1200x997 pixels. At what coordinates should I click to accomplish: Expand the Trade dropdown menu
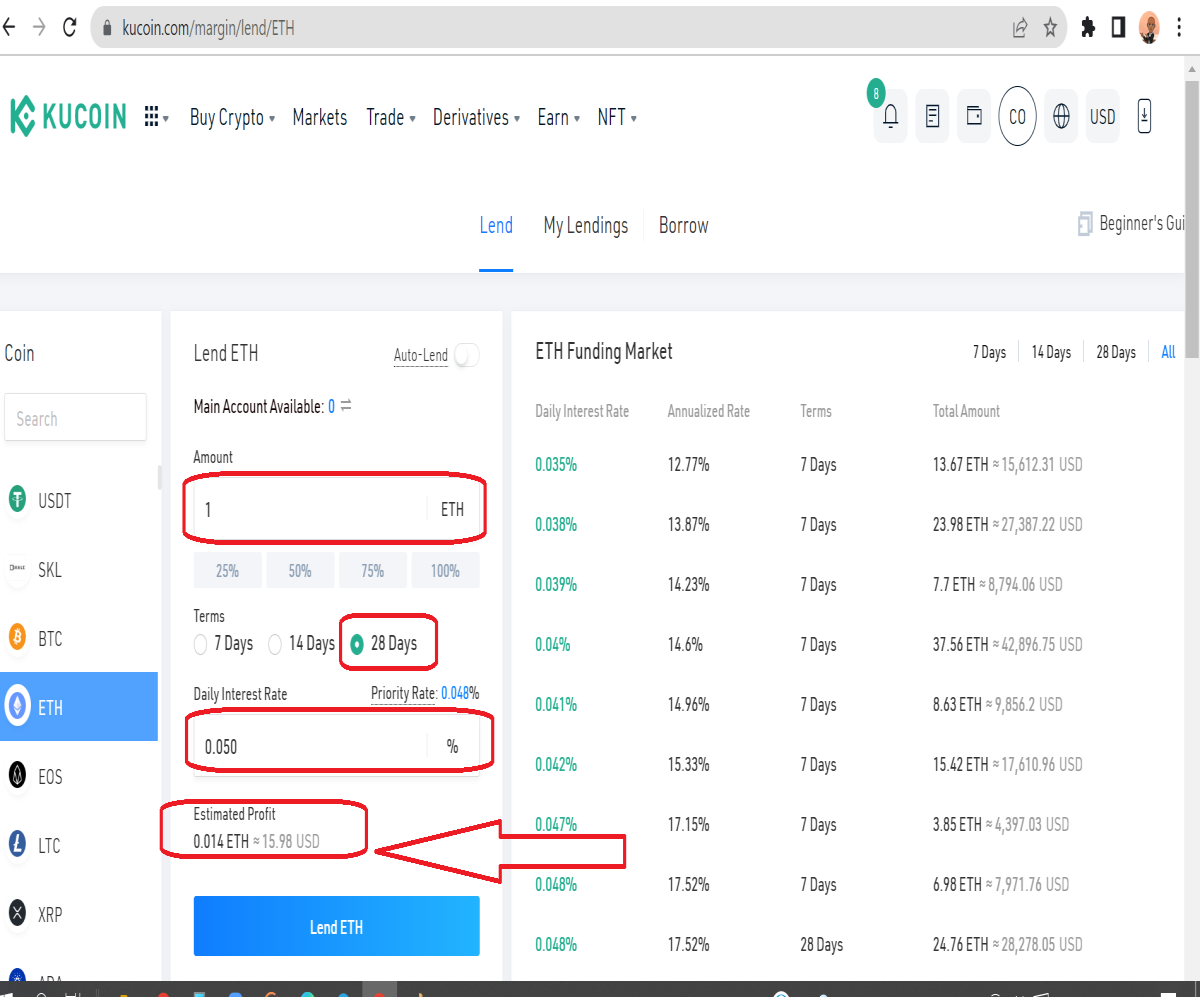391,117
